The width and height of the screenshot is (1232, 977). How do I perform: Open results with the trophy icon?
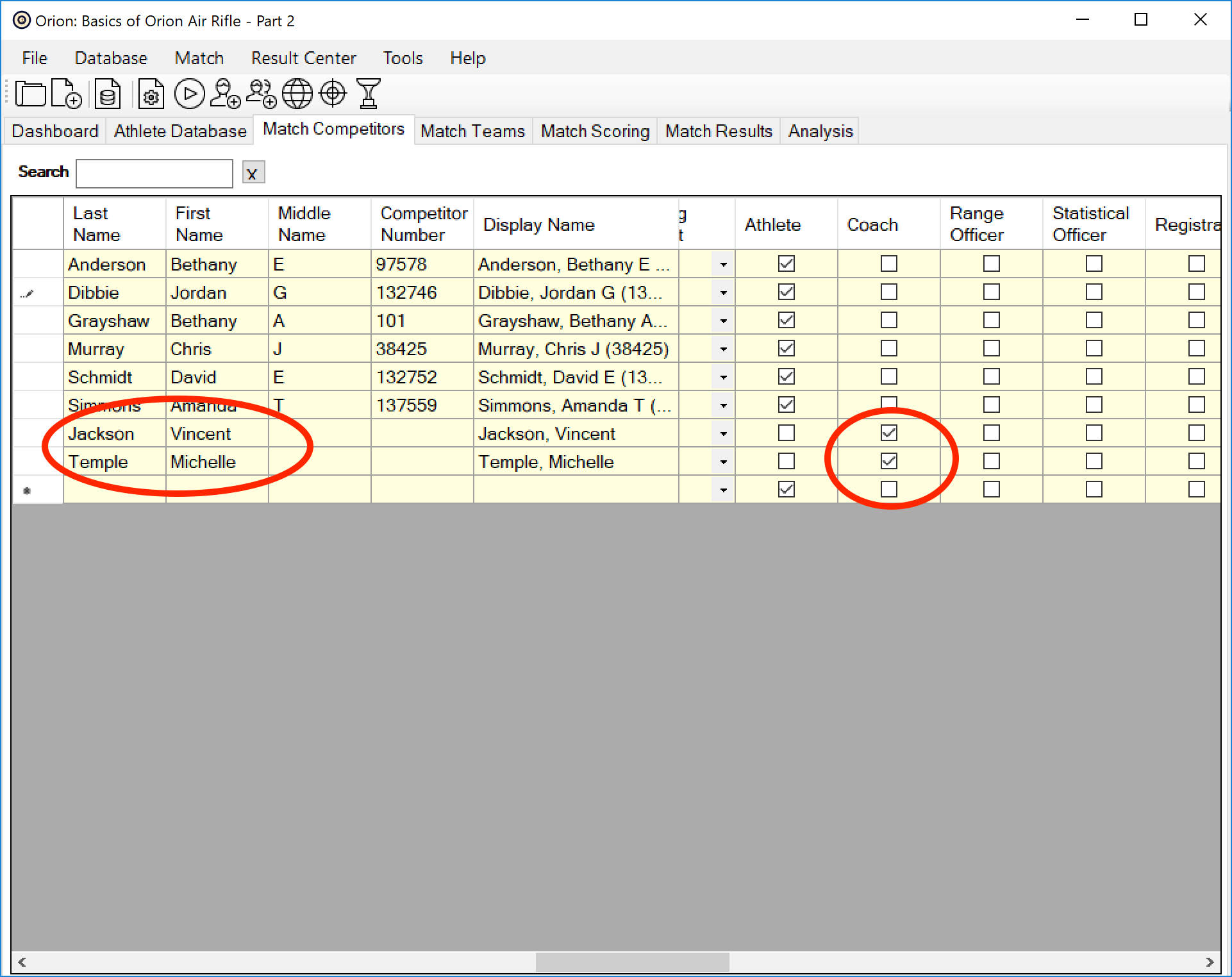369,94
